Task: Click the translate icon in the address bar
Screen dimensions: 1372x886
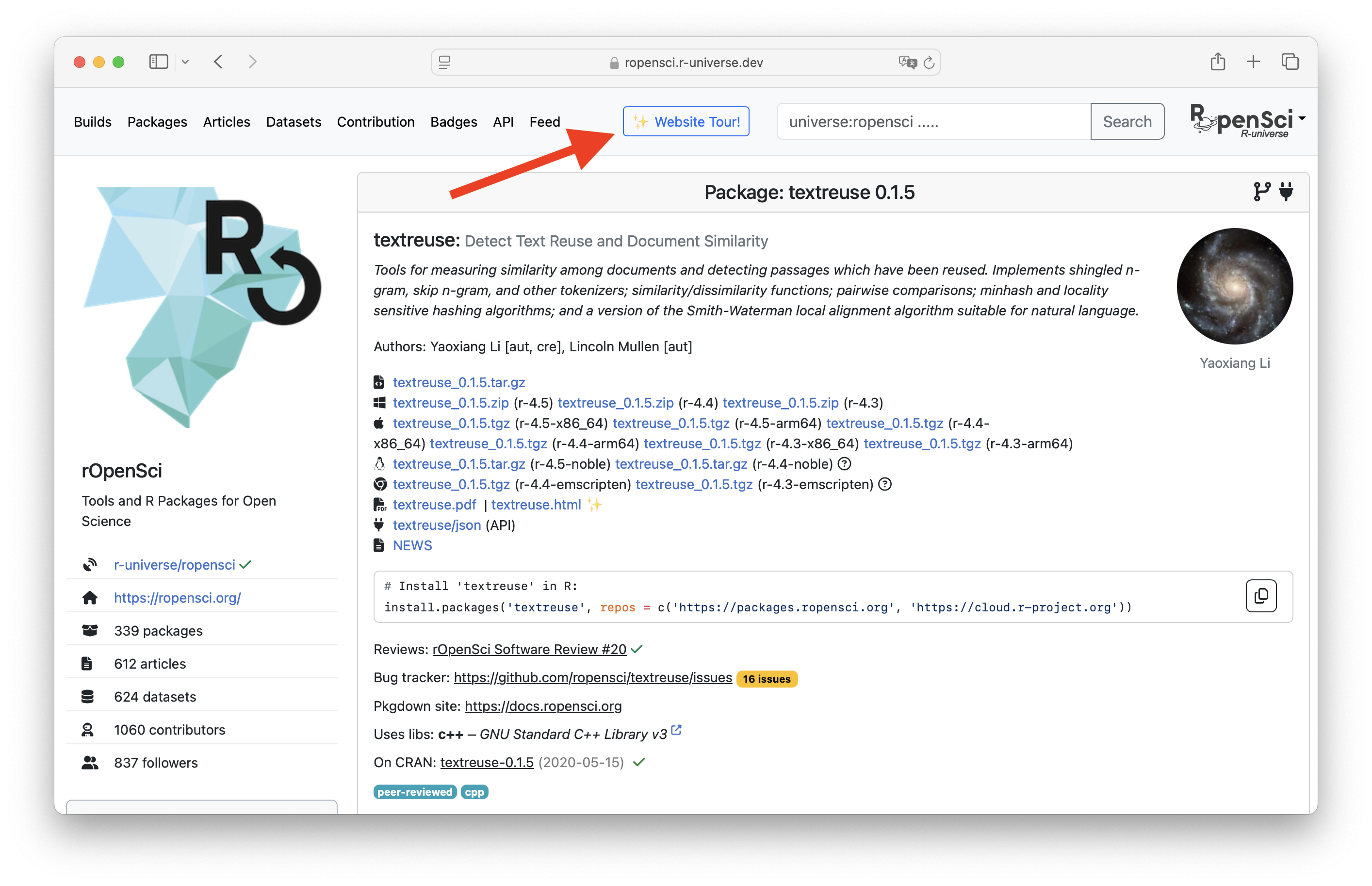Action: click(907, 62)
